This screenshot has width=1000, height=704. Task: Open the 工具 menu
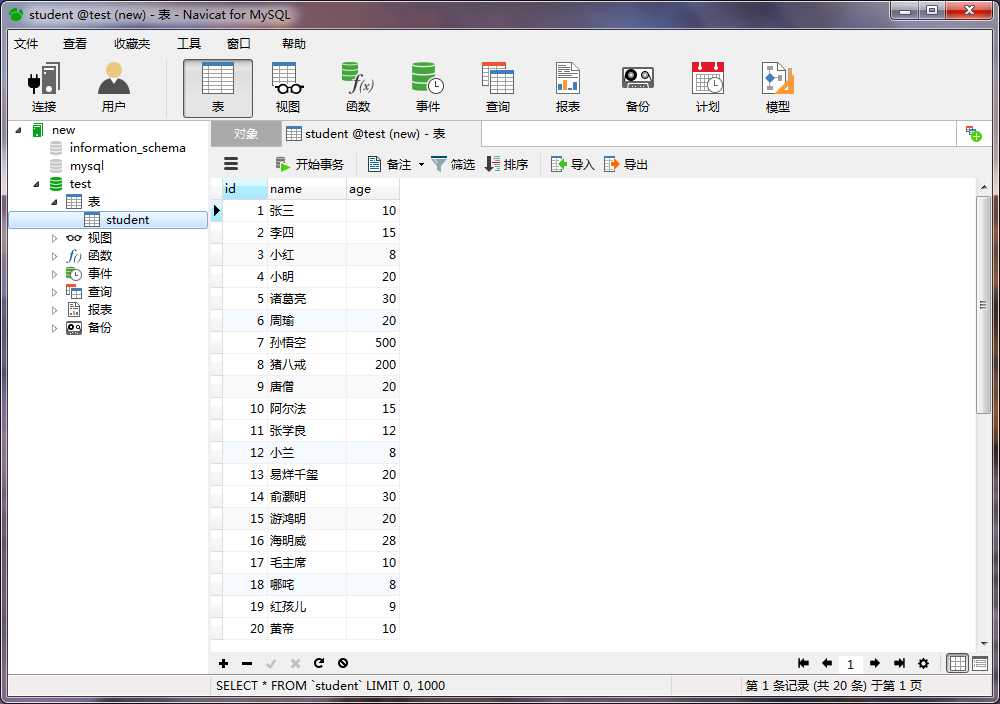click(189, 43)
